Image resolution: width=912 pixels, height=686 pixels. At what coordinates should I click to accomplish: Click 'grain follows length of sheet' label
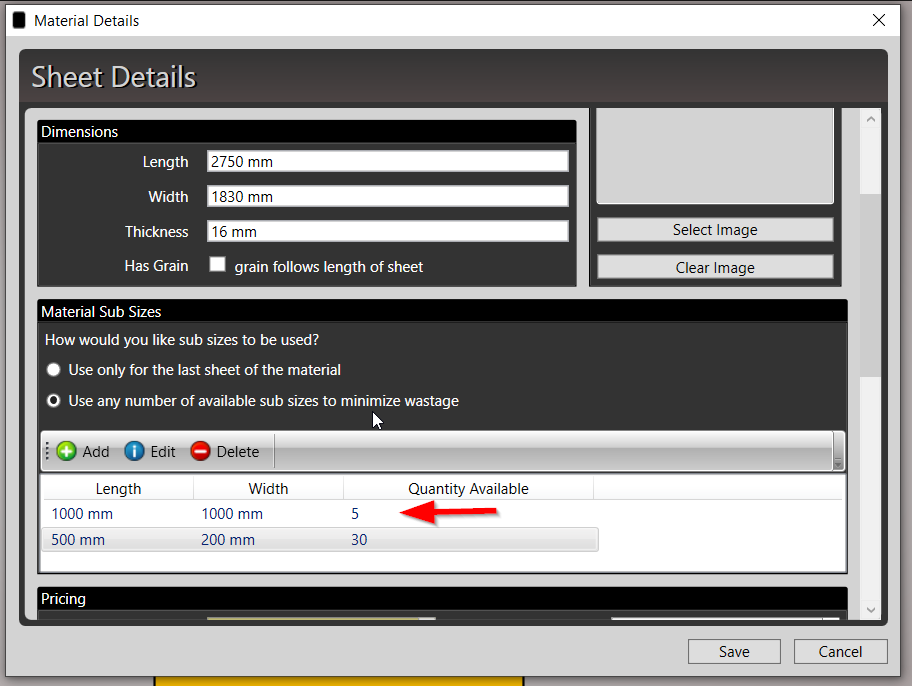pyautogui.click(x=329, y=266)
